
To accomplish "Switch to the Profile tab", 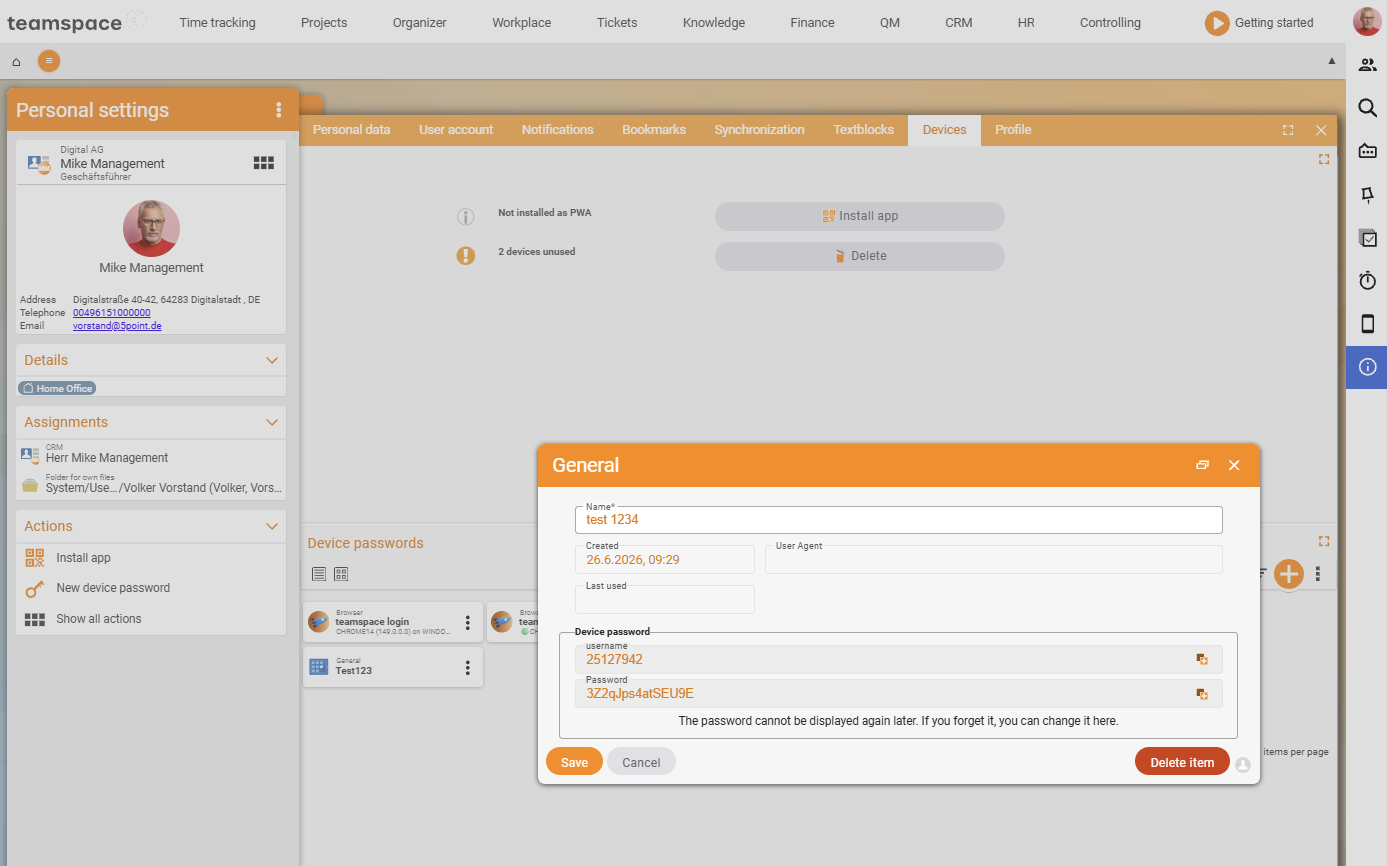I will (x=1013, y=130).
